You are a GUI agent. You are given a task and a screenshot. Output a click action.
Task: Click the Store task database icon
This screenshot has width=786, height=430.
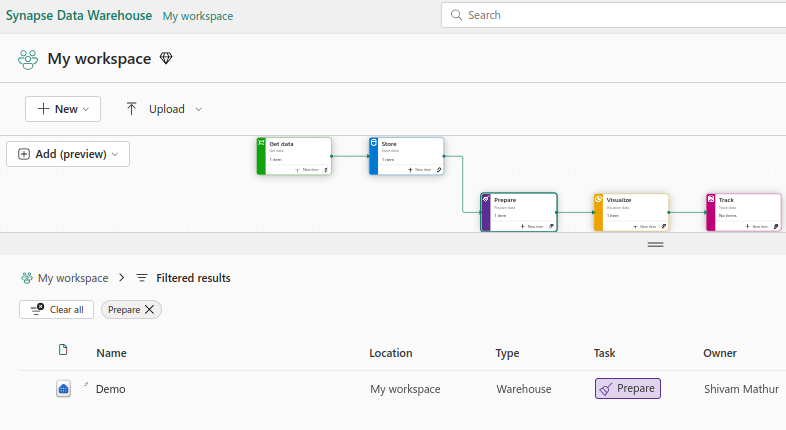pos(374,144)
